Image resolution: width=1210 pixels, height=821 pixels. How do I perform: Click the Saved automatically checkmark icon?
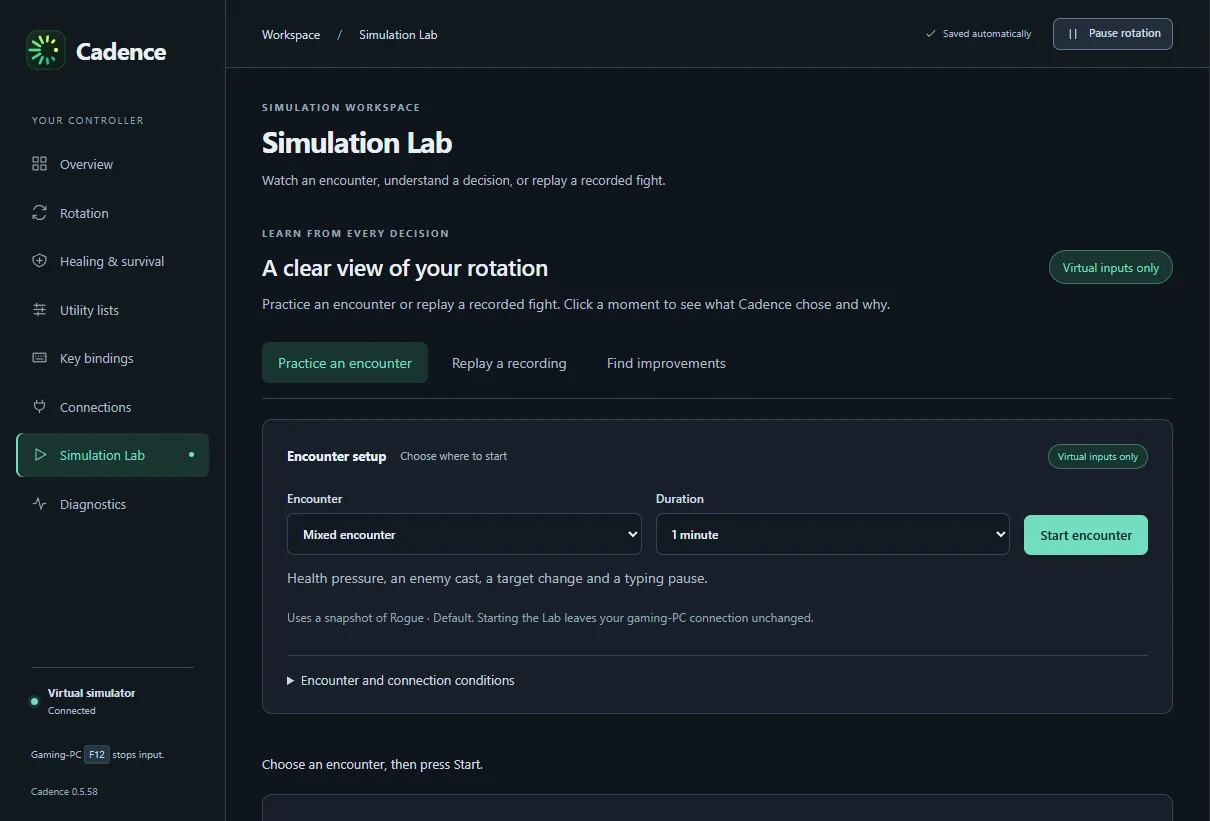point(931,34)
